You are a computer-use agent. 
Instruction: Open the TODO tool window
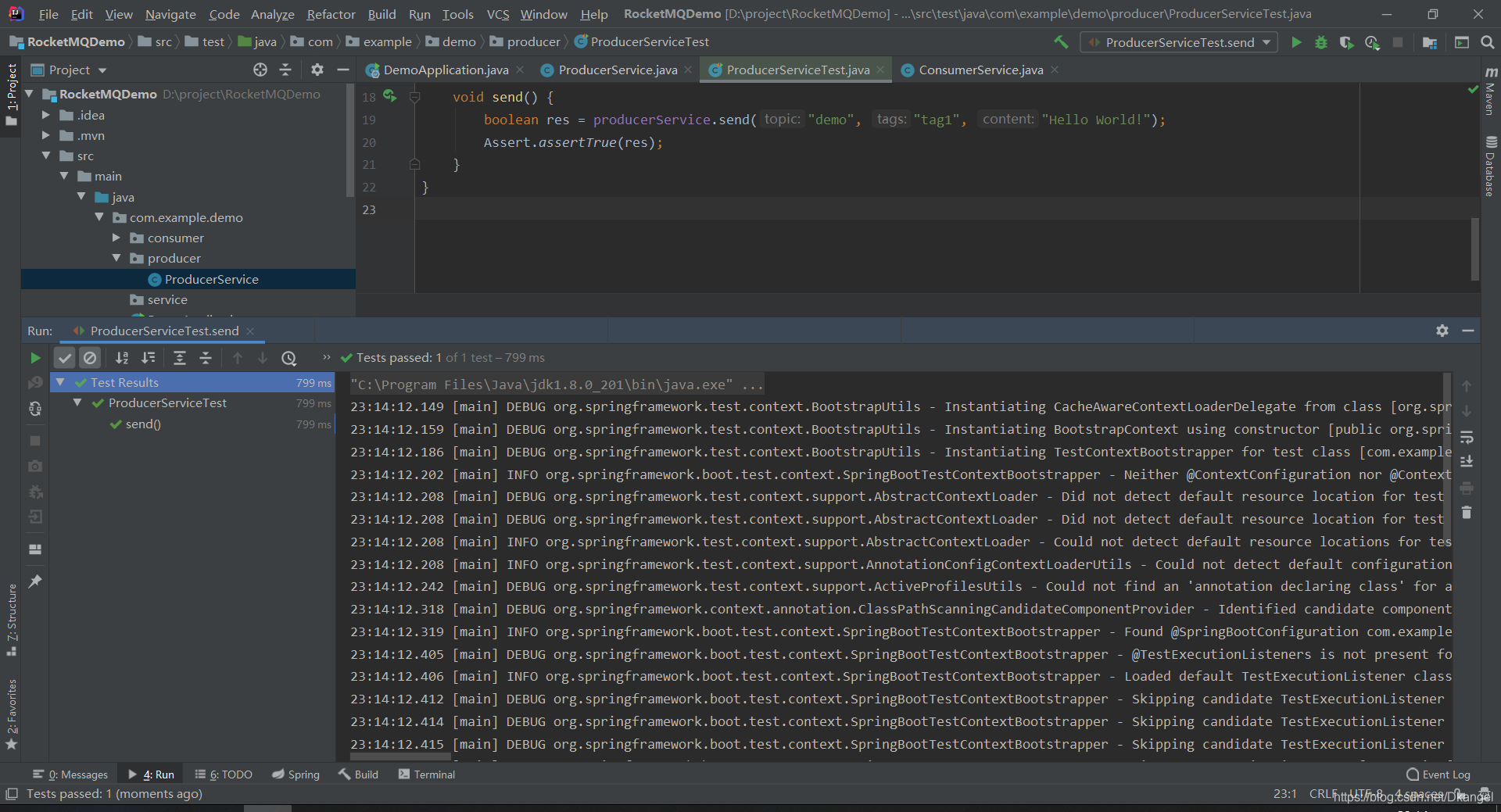point(224,774)
